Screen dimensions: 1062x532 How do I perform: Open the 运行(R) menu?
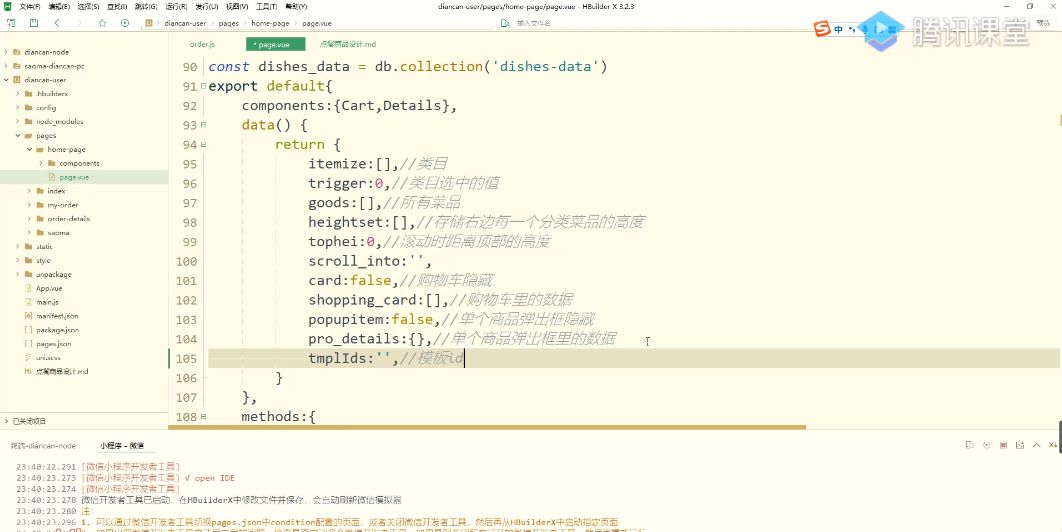pyautogui.click(x=175, y=6)
